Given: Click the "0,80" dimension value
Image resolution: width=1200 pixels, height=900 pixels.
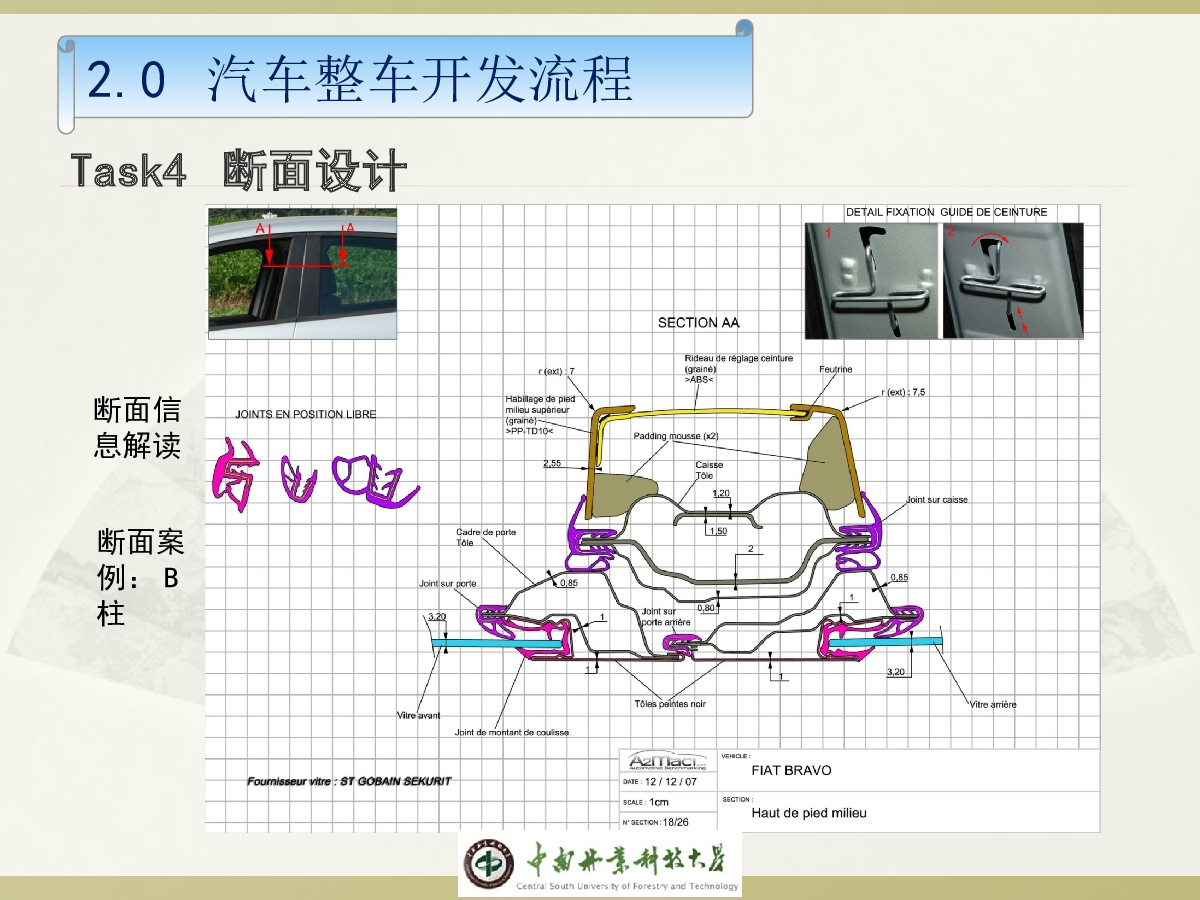Looking at the screenshot, I should (x=706, y=607).
